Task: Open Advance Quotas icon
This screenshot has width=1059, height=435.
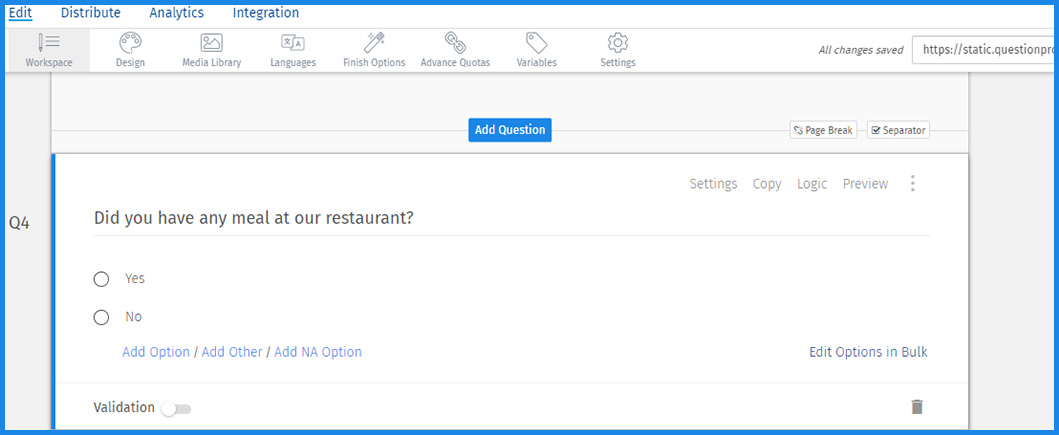Action: (455, 43)
